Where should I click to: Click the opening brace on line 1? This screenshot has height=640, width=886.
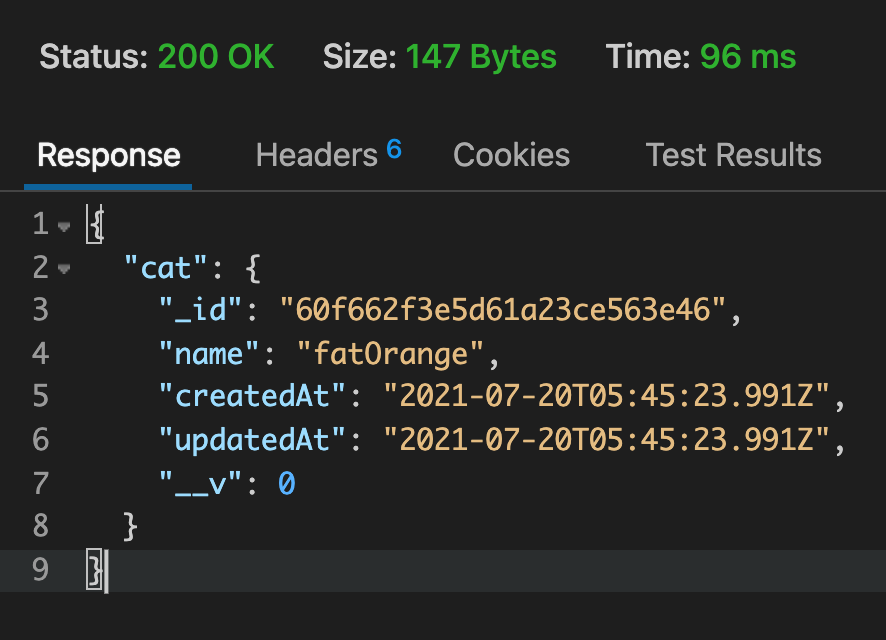click(x=95, y=225)
